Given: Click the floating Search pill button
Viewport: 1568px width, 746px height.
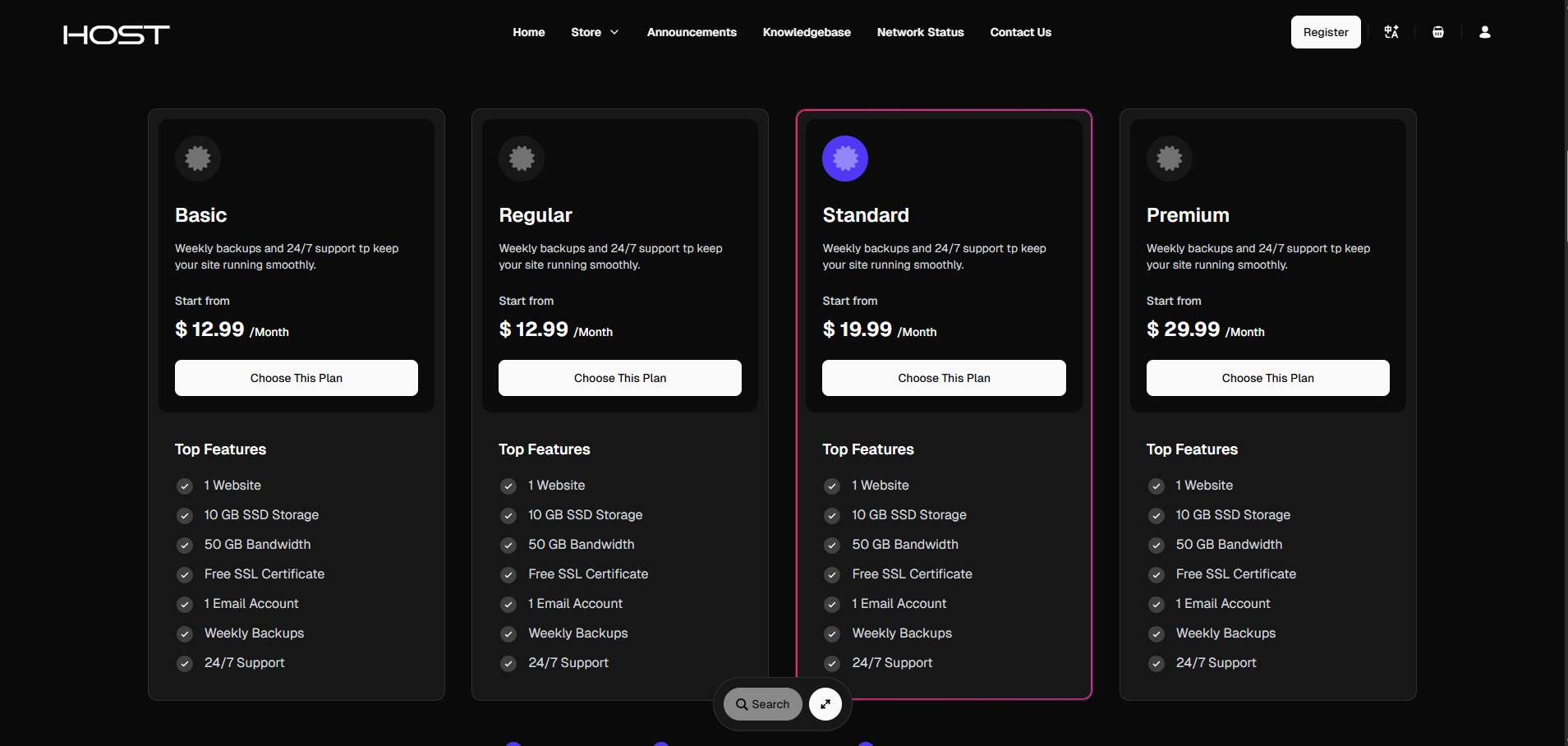Looking at the screenshot, I should click(762, 704).
